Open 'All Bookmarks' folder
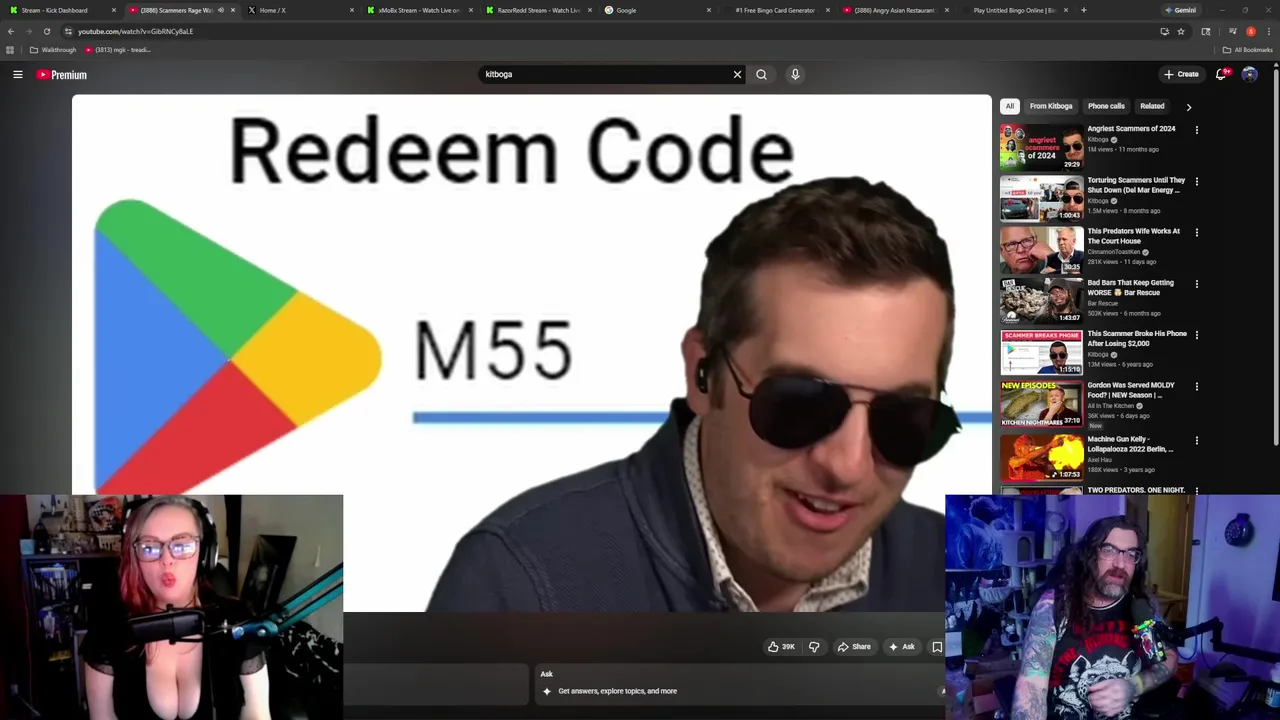 click(x=1247, y=50)
